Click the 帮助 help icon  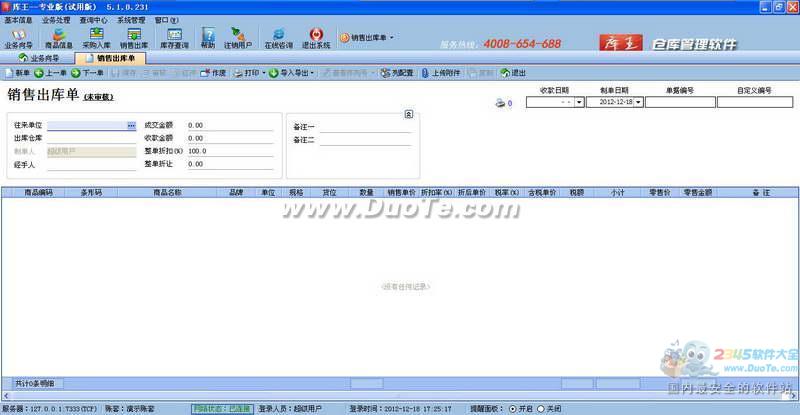coord(208,38)
